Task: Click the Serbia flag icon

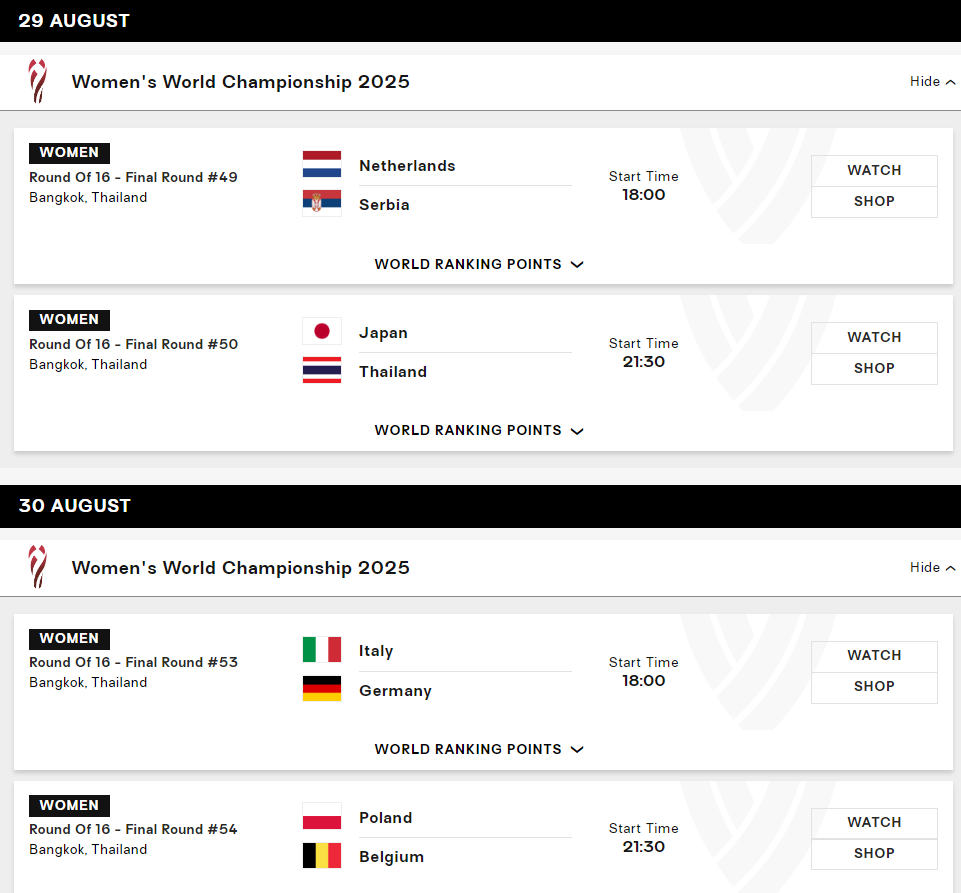Action: tap(322, 204)
